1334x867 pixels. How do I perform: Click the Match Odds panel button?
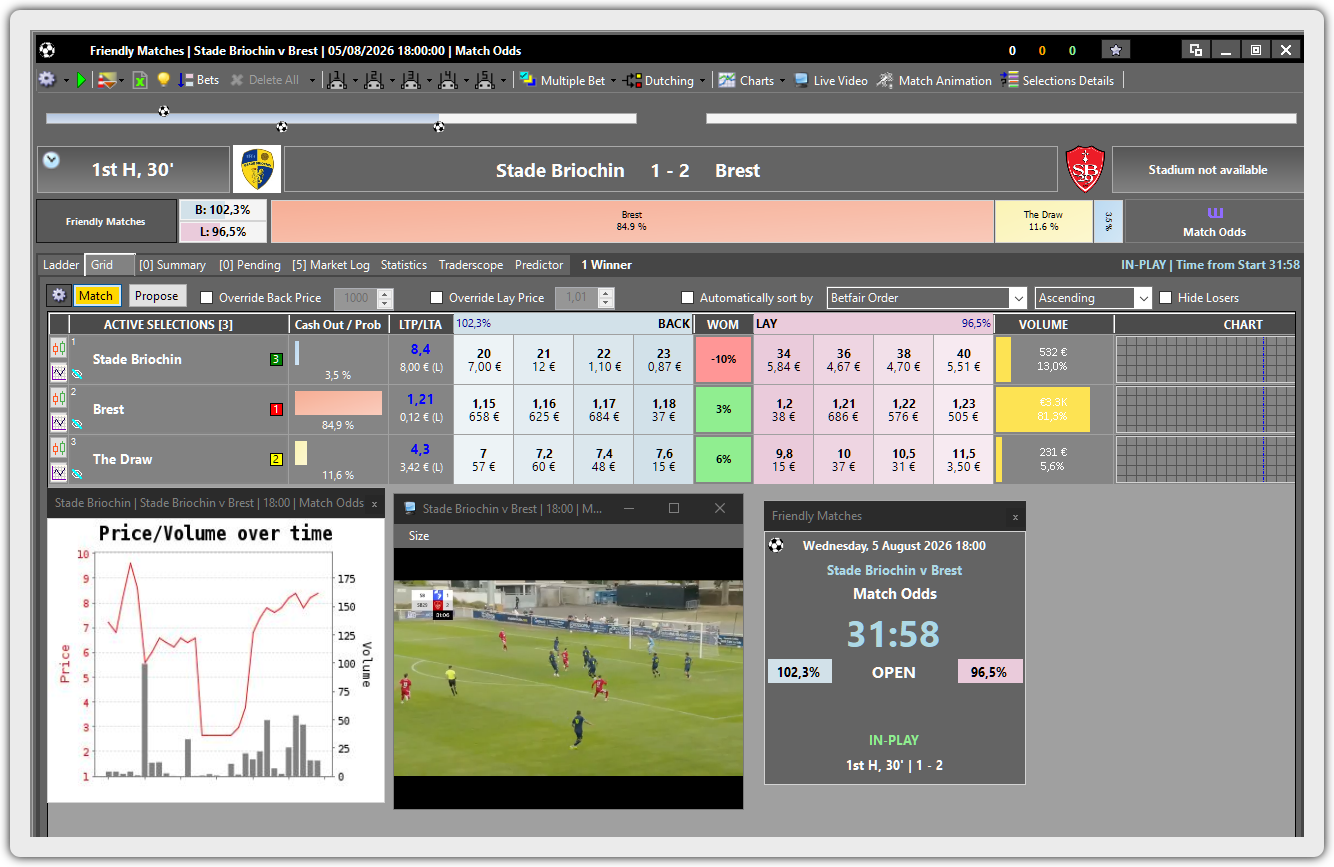click(x=1214, y=222)
